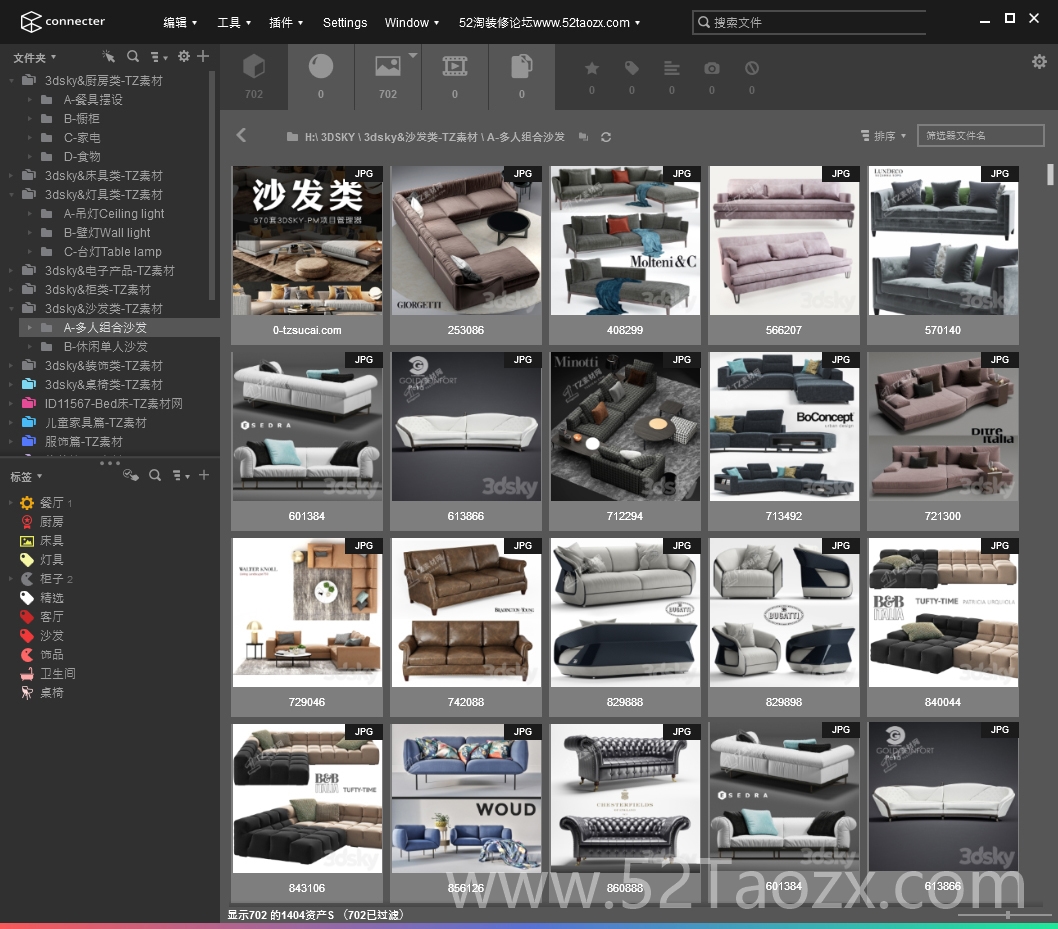Open the images filter dropdown arrow
The width and height of the screenshot is (1058, 929).
click(x=413, y=55)
